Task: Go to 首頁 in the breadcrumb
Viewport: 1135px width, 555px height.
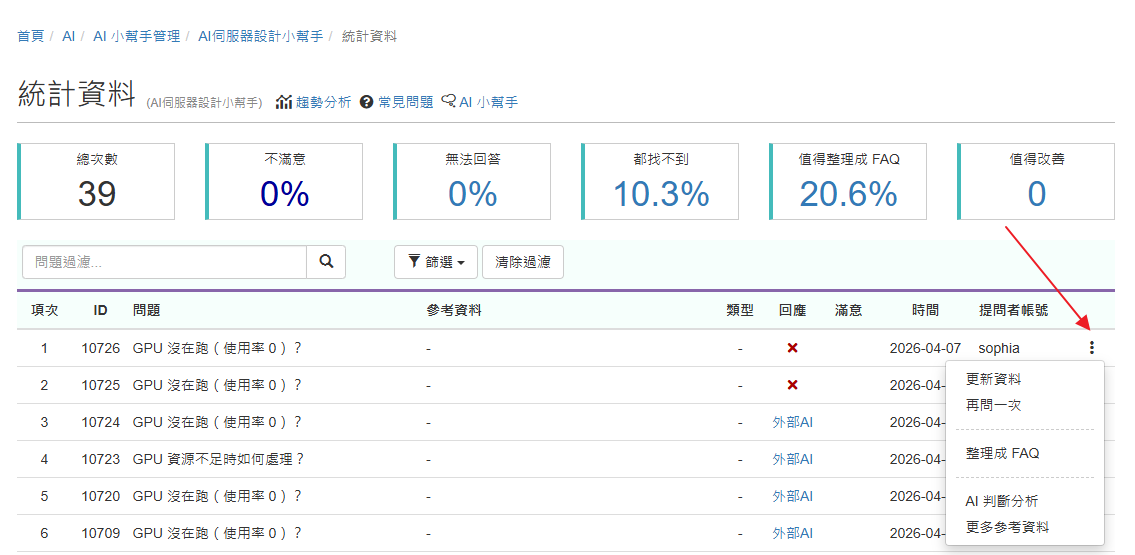Action: [x=30, y=36]
